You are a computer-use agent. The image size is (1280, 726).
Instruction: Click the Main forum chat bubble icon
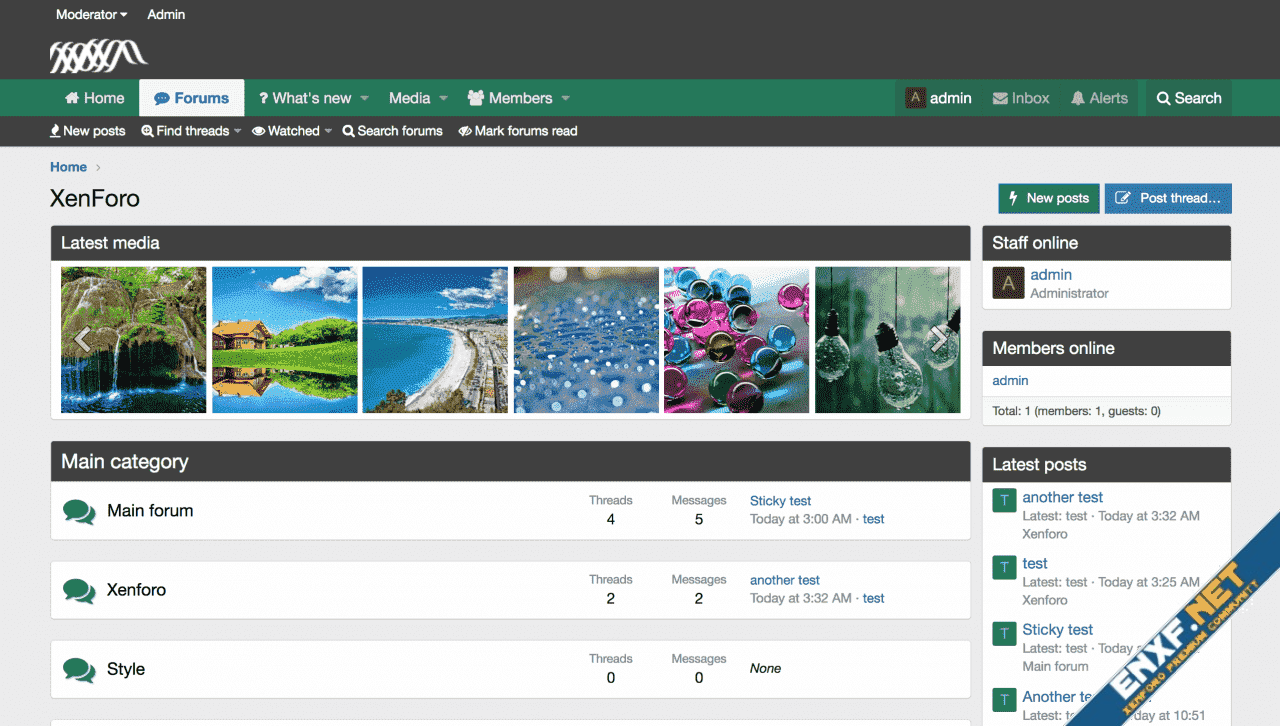click(79, 511)
